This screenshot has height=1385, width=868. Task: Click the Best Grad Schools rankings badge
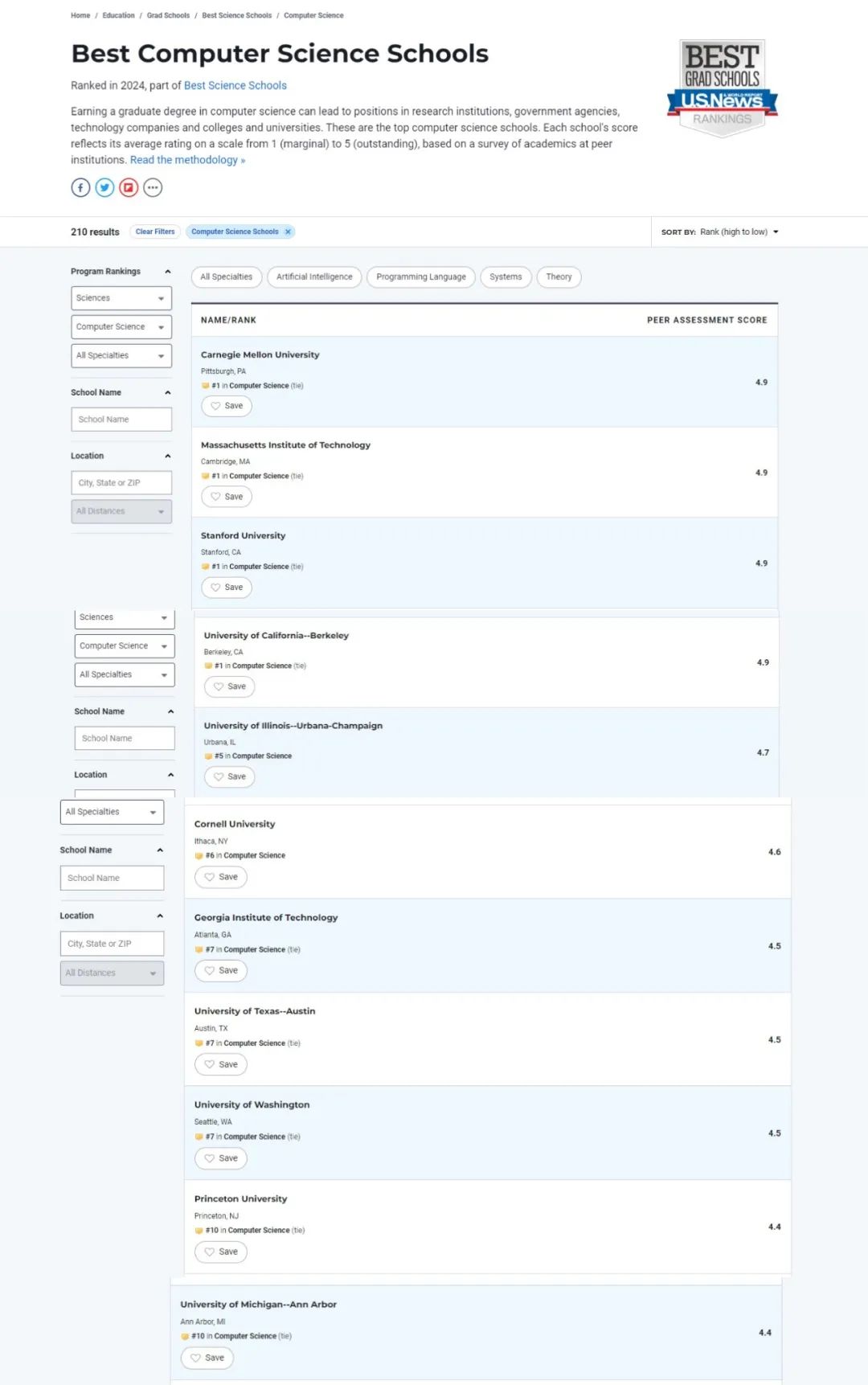pyautogui.click(x=722, y=88)
